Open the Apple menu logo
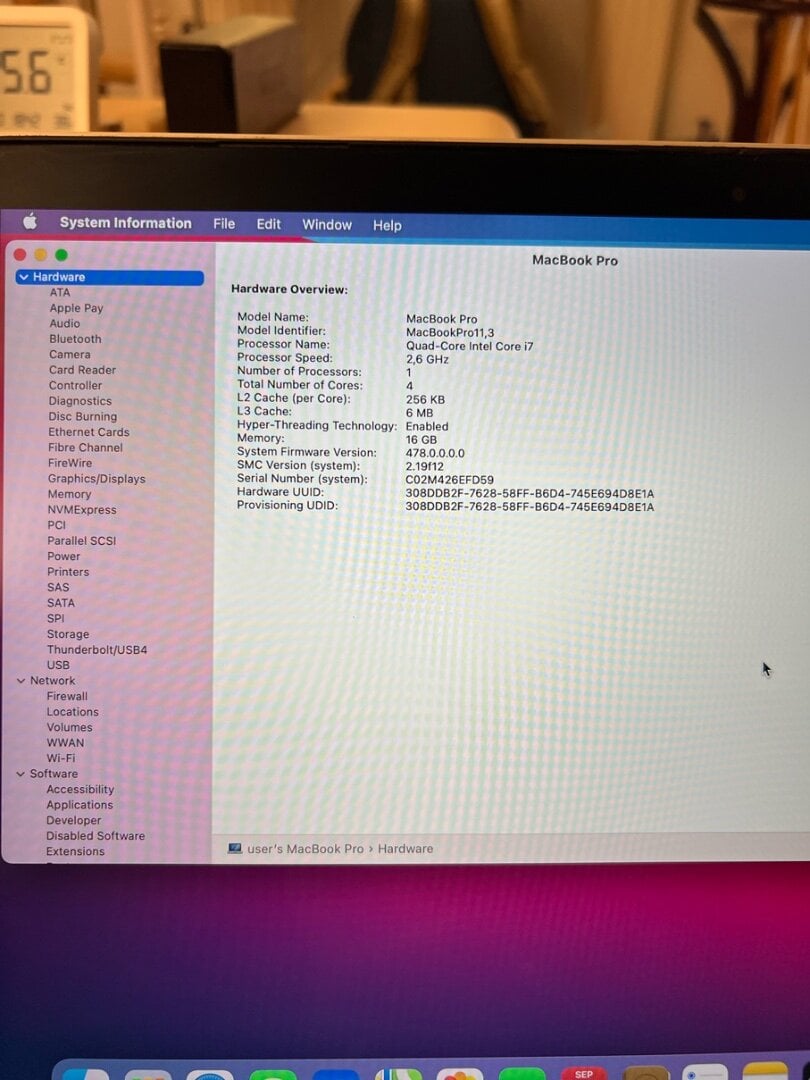810x1080 pixels. [30, 221]
